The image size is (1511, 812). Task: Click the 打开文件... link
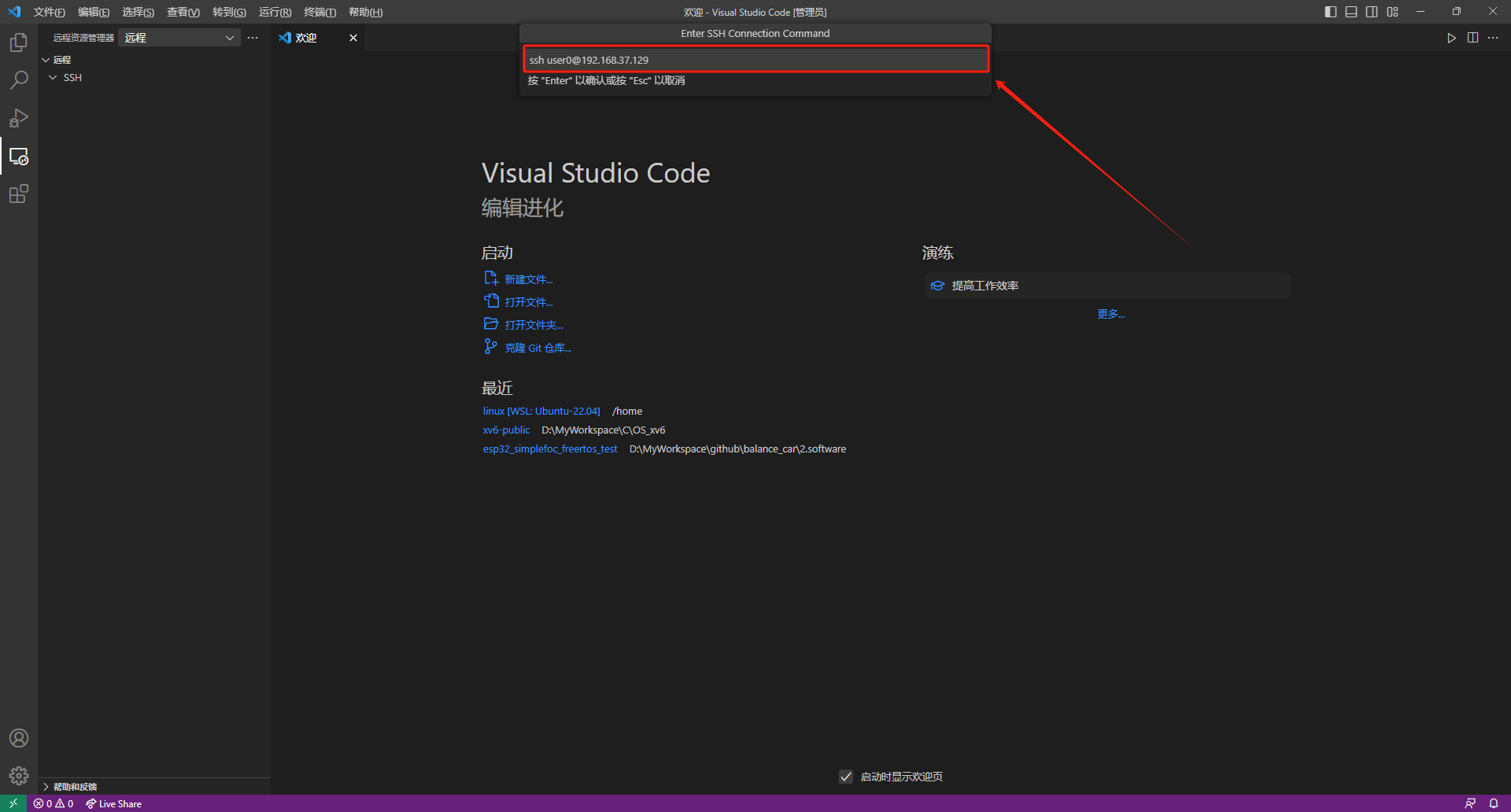[528, 302]
